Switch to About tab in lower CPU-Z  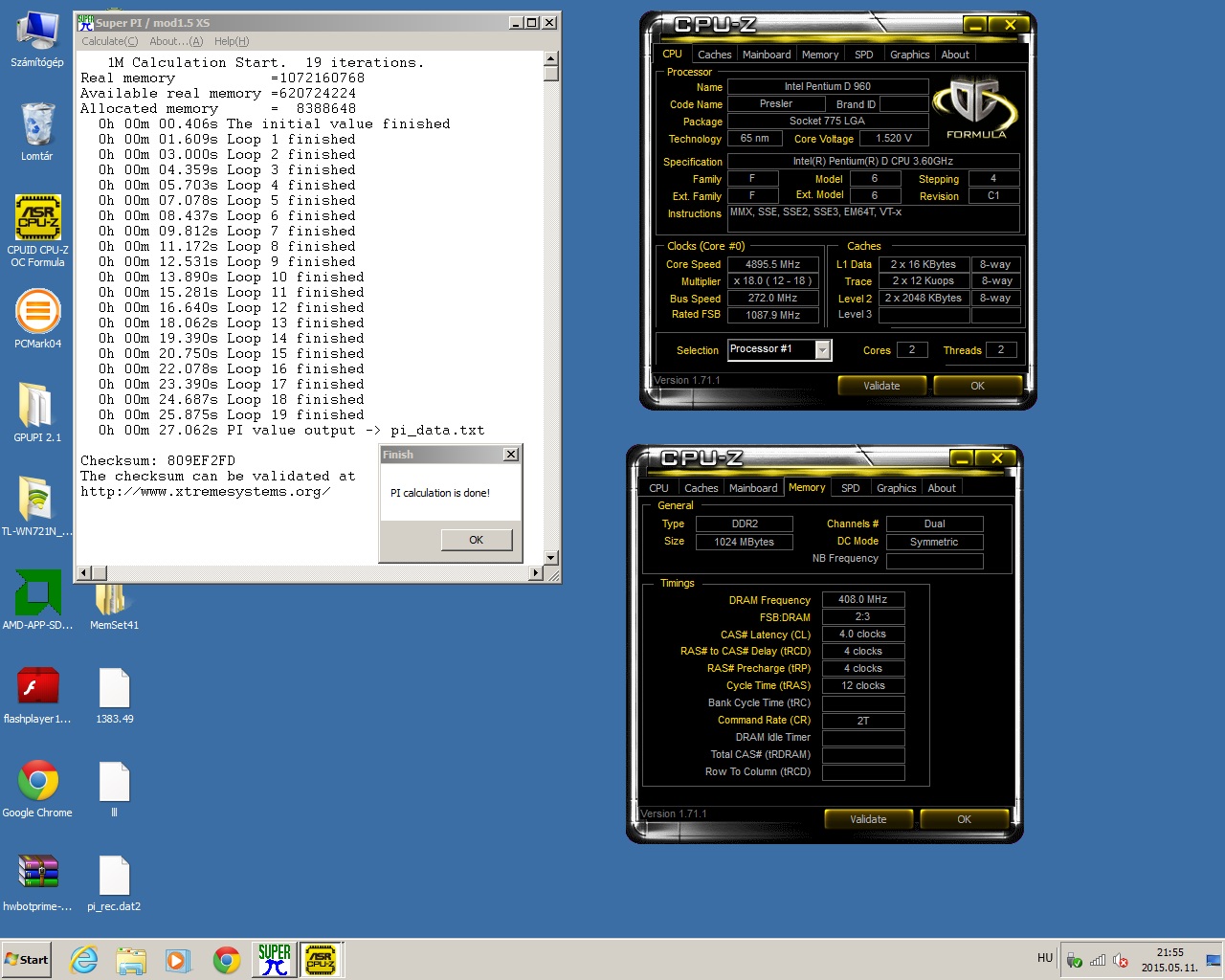pyautogui.click(x=942, y=488)
